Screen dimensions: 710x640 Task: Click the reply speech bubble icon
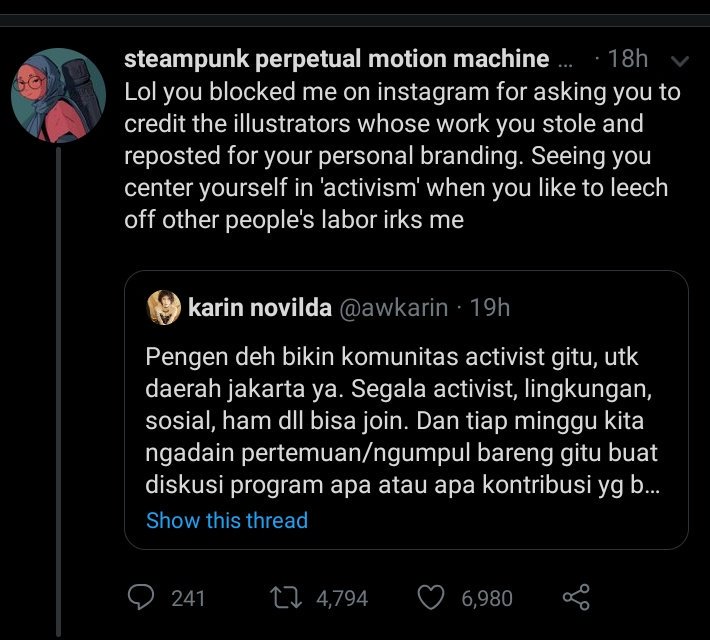pyautogui.click(x=143, y=598)
